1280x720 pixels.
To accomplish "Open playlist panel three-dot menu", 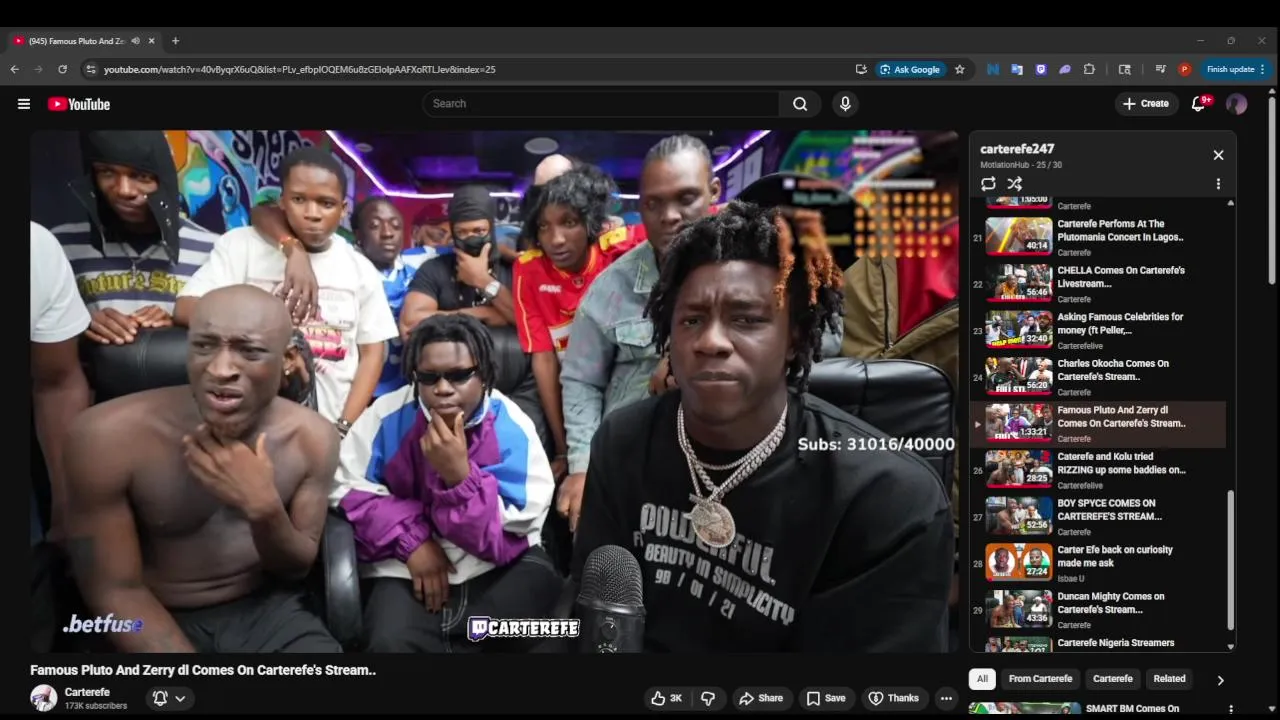I will 1218,184.
